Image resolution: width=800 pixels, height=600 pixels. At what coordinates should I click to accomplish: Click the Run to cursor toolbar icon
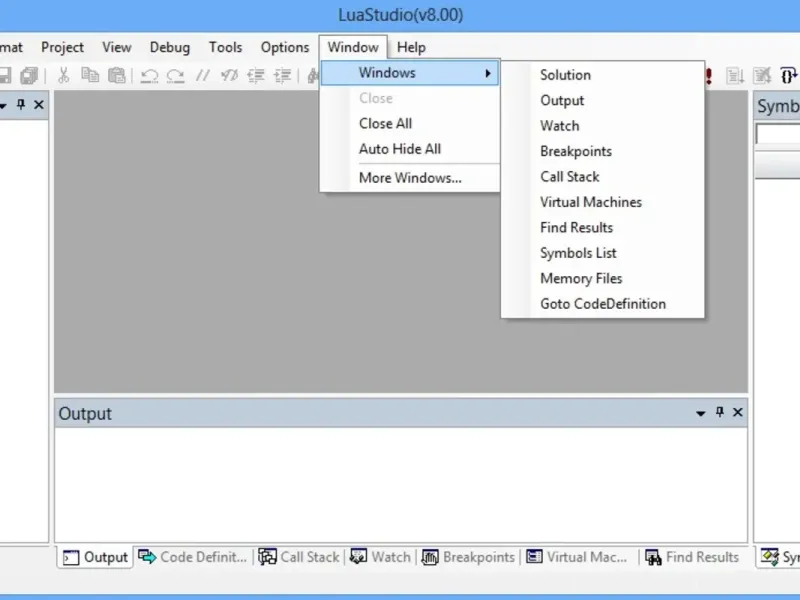pyautogui.click(x=735, y=76)
